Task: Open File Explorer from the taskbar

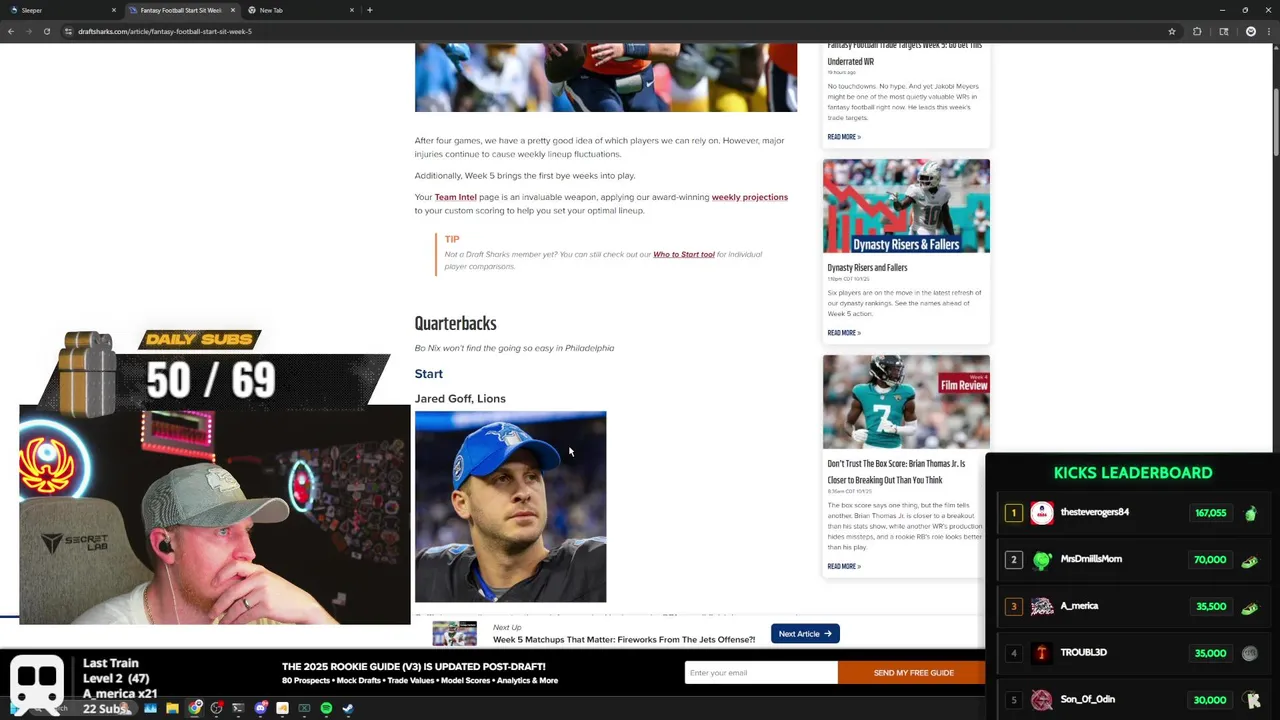Action: (x=172, y=708)
